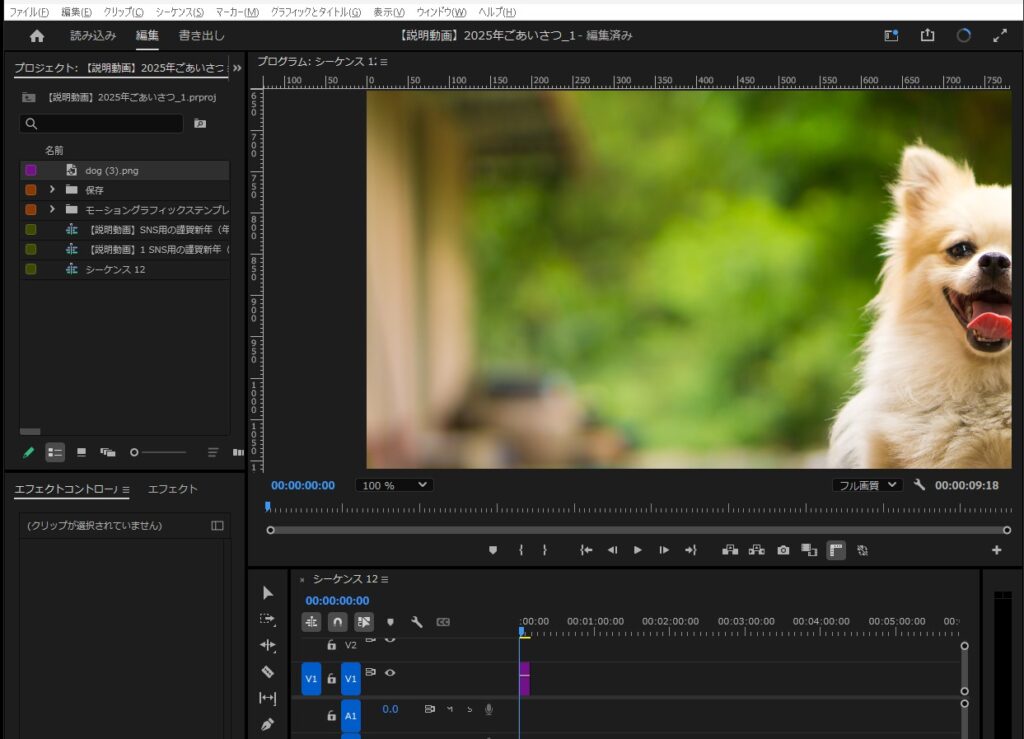The image size is (1024, 739).
Task: Step back one frame
Action: [x=612, y=550]
